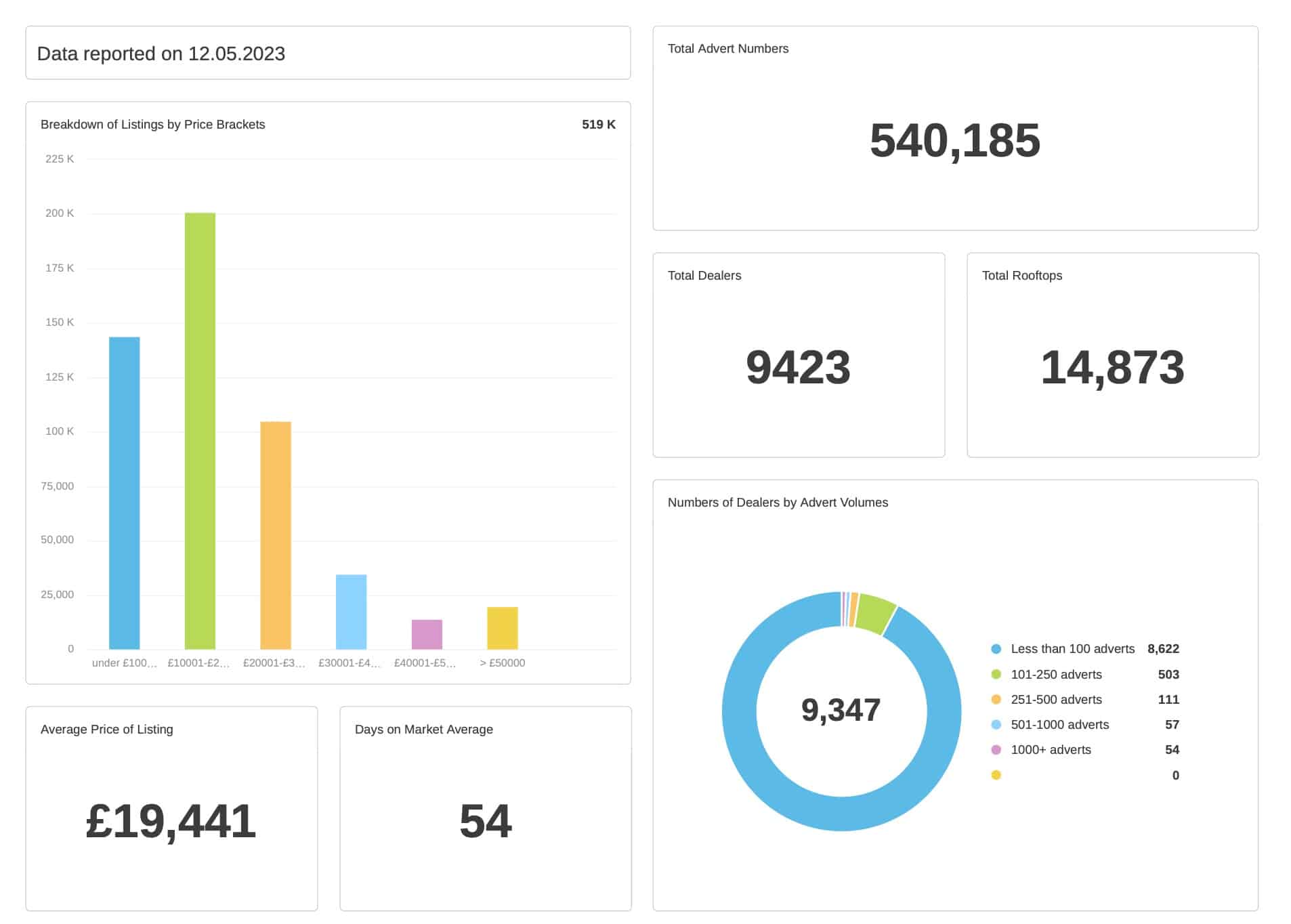Expand the '£40001-£5...' axis label
Screen dimensions: 1291x924
click(425, 663)
